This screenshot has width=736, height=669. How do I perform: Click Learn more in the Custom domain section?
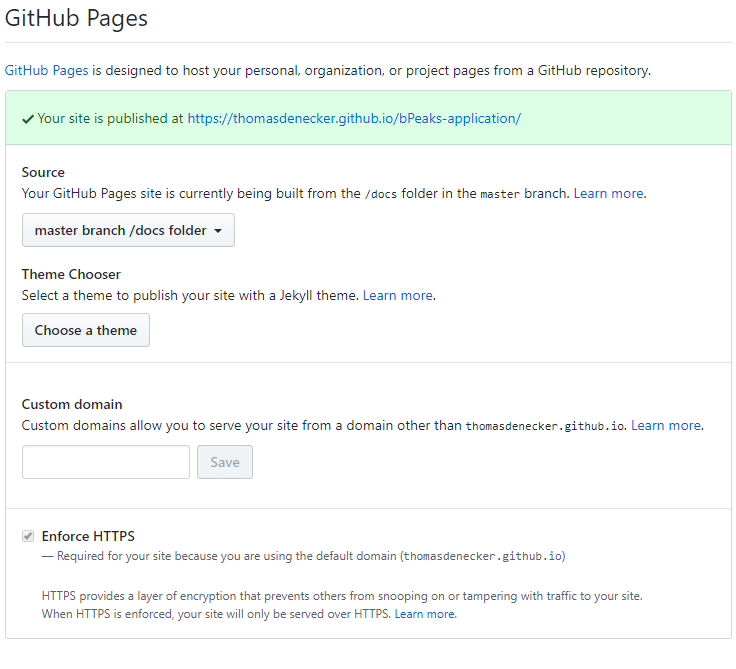pyautogui.click(x=666, y=425)
